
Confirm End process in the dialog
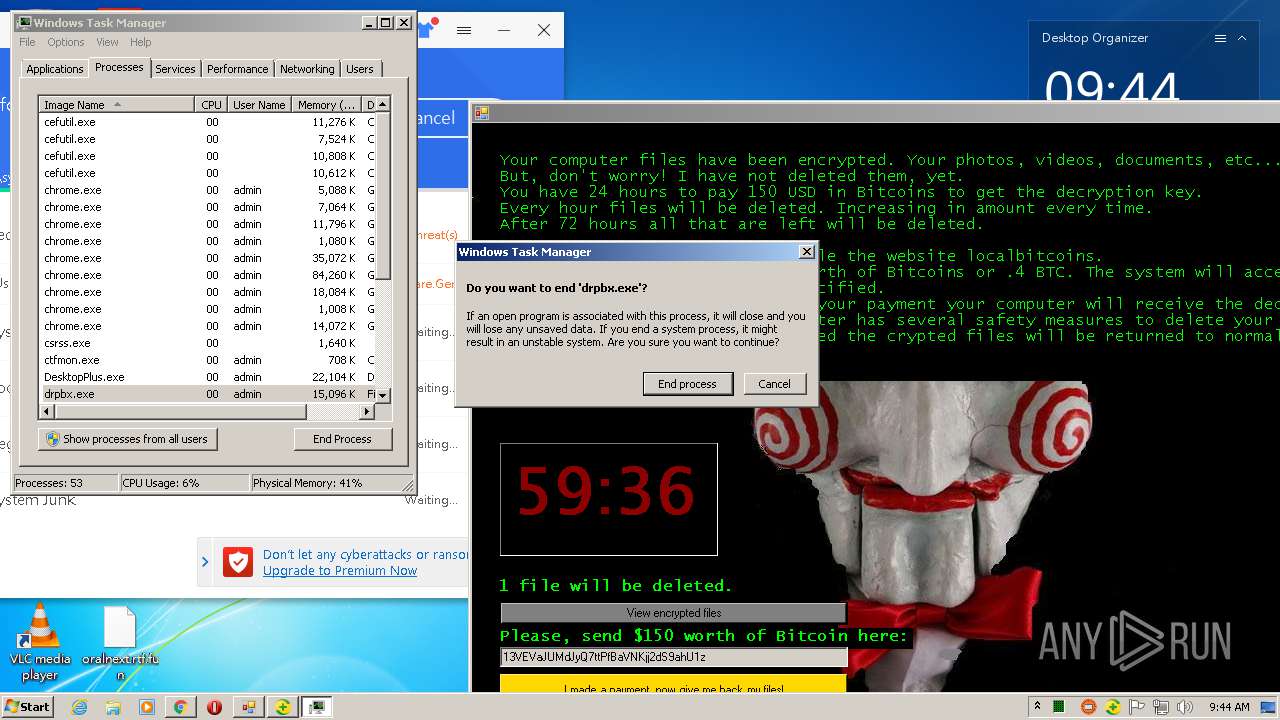click(x=687, y=384)
